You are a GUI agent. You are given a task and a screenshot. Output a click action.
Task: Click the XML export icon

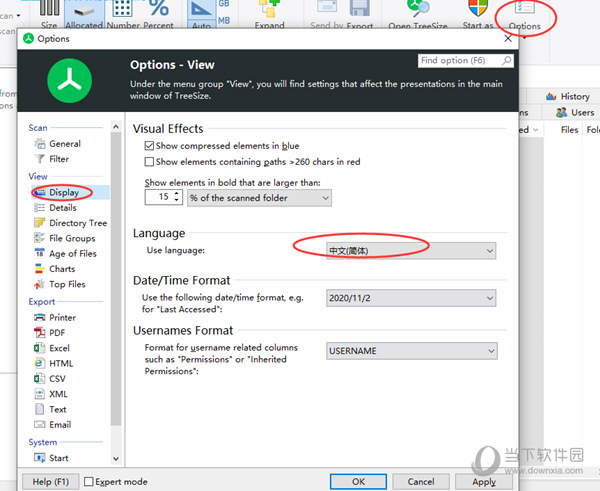pos(39,394)
